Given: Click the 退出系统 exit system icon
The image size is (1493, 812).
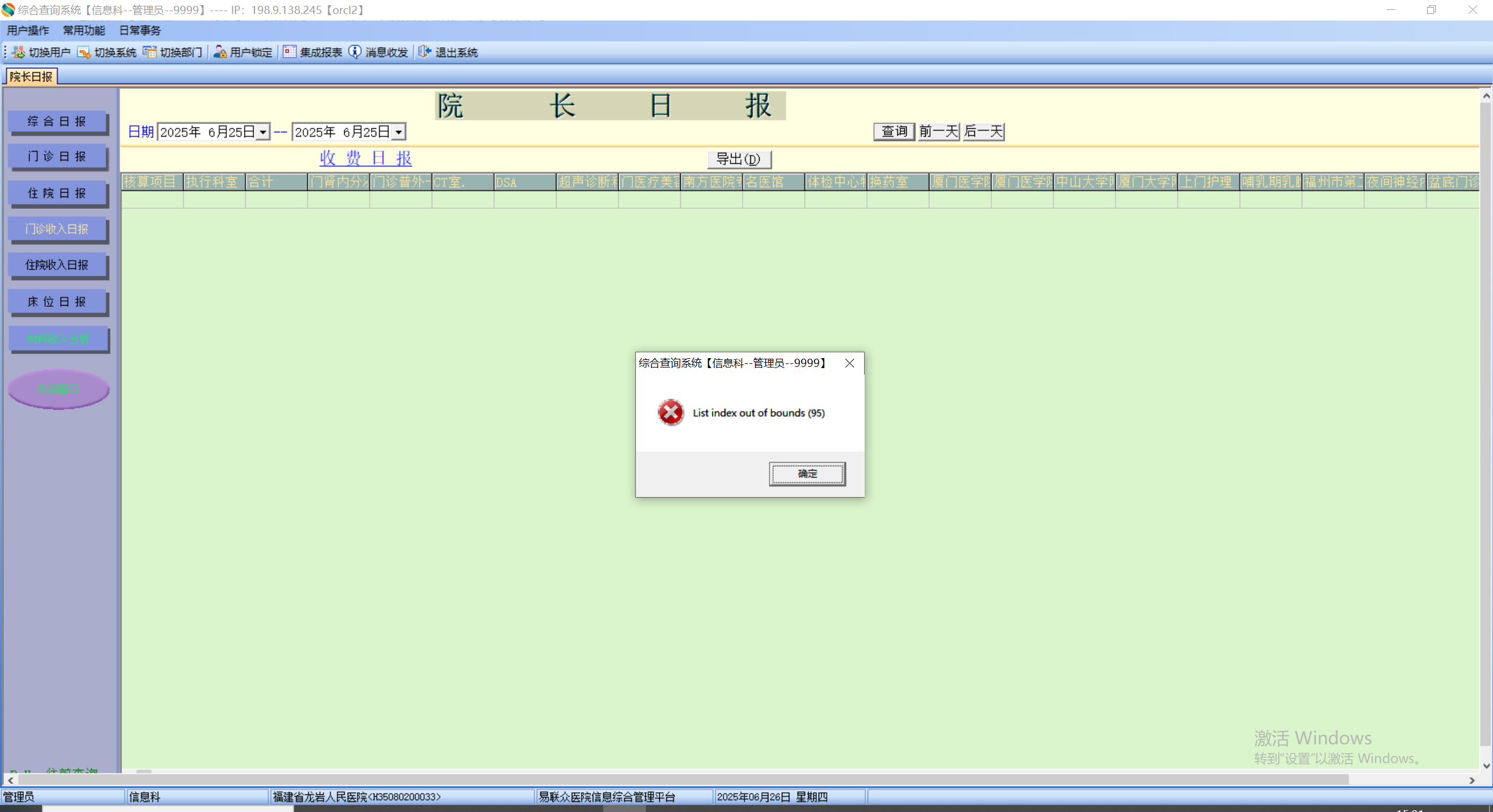Looking at the screenshot, I should (425, 52).
